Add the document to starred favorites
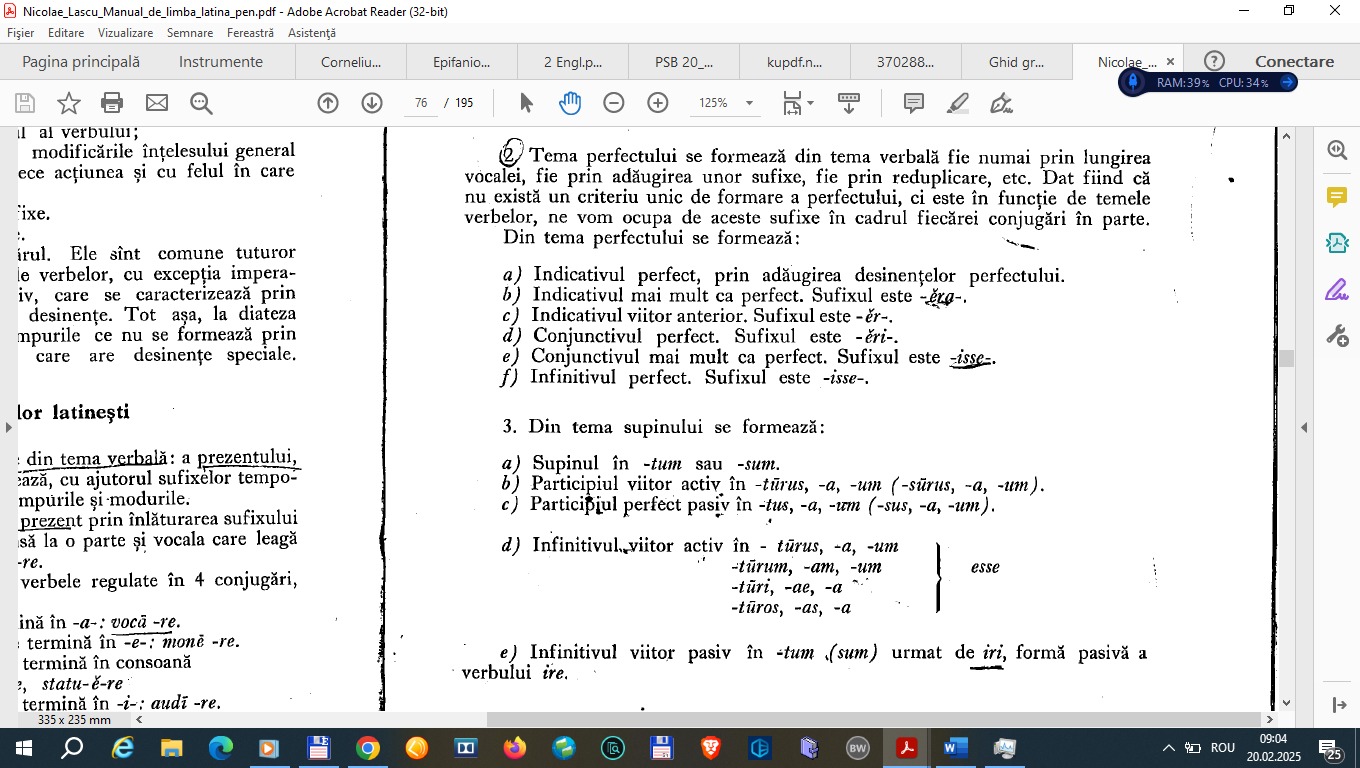The image size is (1360, 768). [x=69, y=103]
